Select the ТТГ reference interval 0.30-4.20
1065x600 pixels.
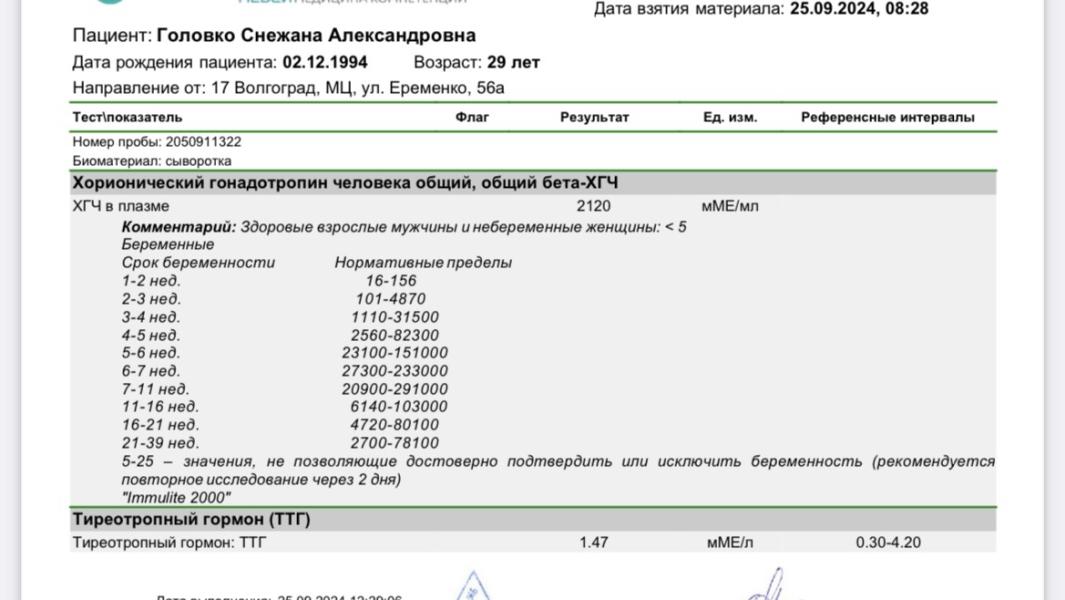tap(888, 542)
